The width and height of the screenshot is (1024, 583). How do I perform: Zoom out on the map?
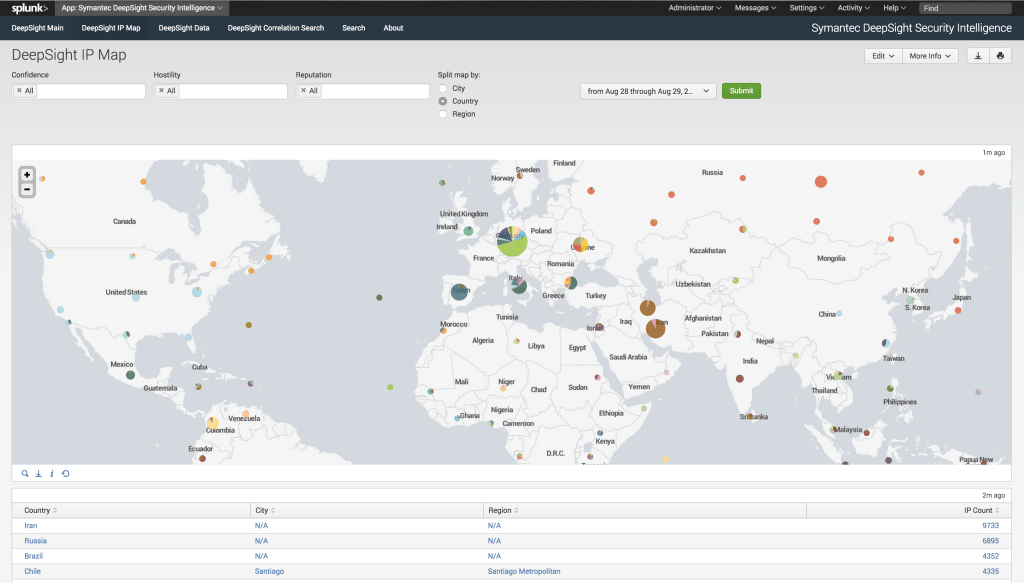pos(27,189)
